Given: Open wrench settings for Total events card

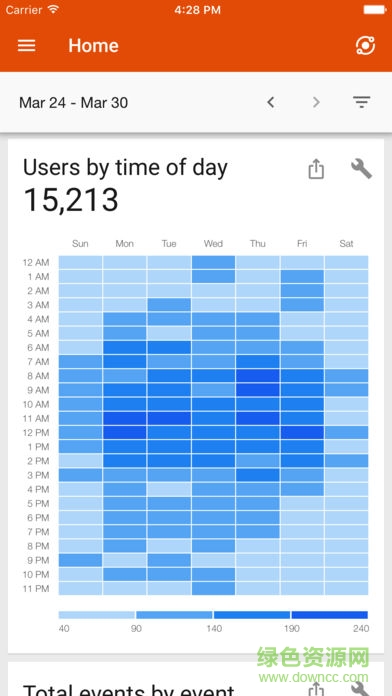Looking at the screenshot, I should coord(361,689).
